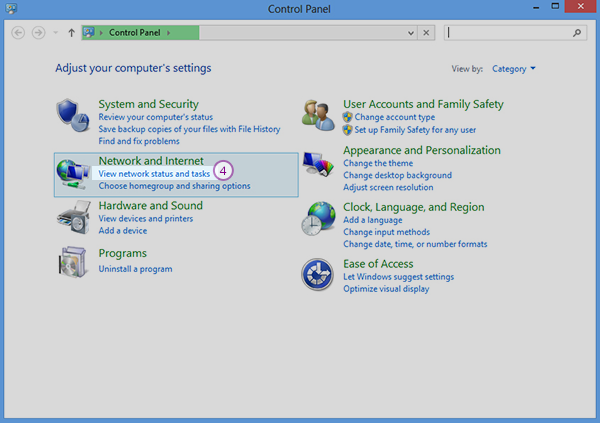Viewport: 600px width, 423px height.
Task: Click Optimize visual display link
Action: tap(386, 289)
